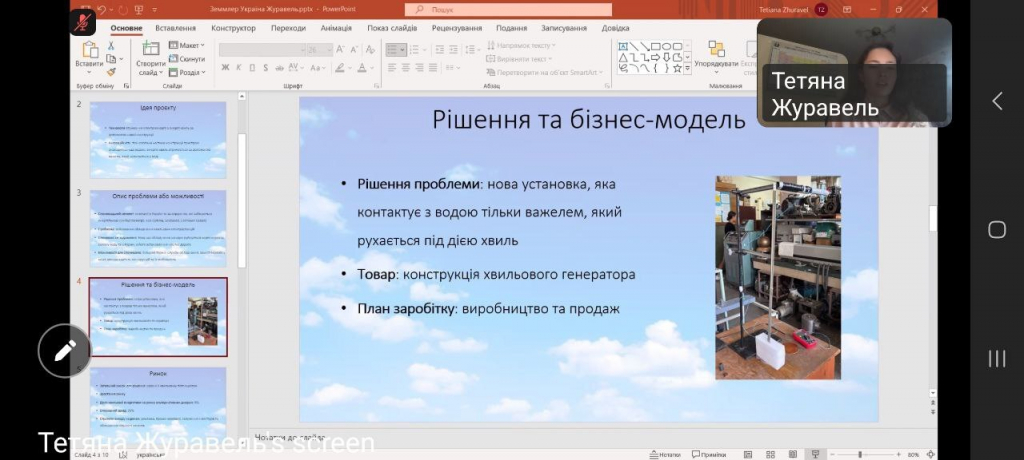Click the annotation pencil button
Viewport: 1024px width, 460px height.
click(x=65, y=350)
